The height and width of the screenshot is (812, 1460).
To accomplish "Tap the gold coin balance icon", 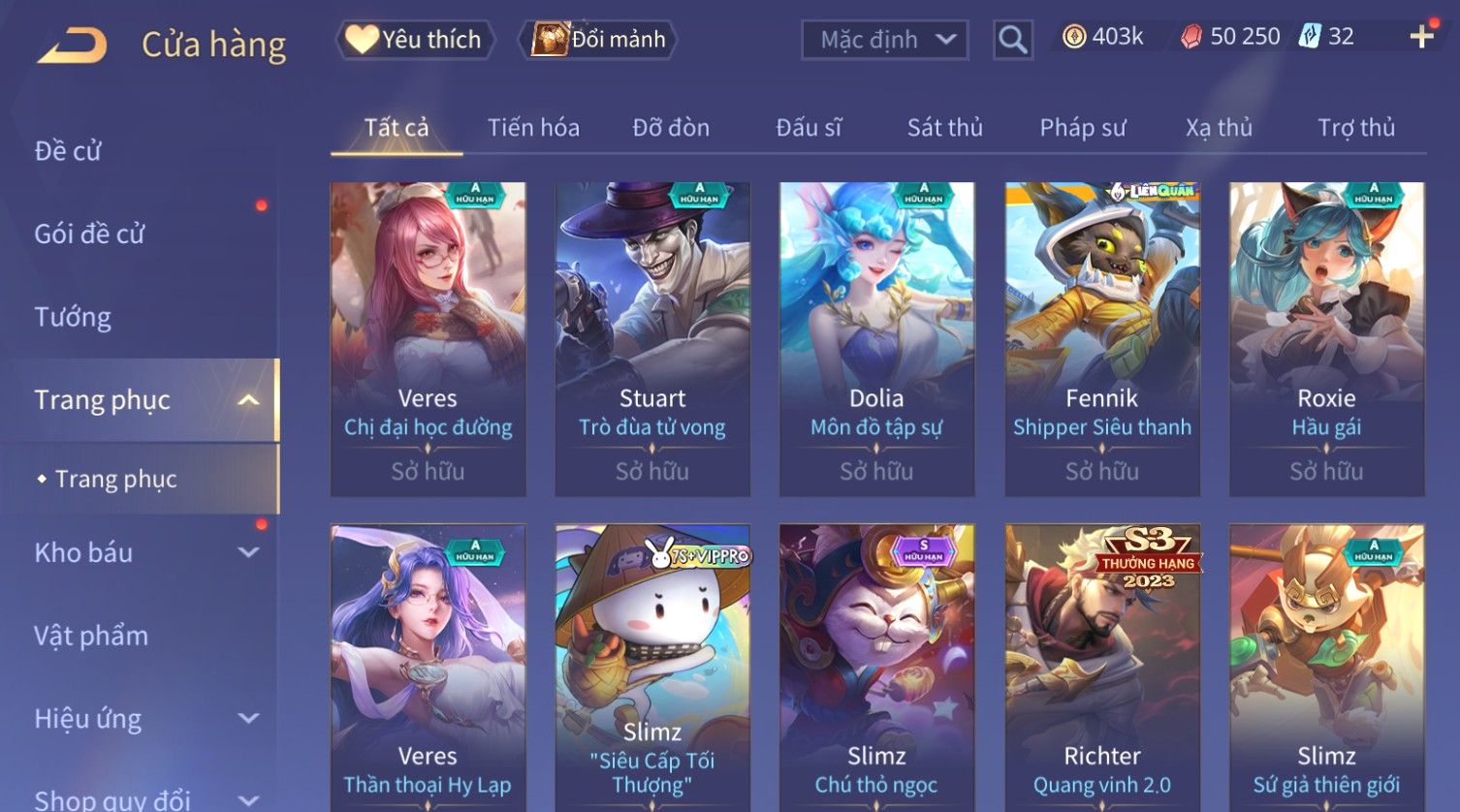I will pos(1074,37).
